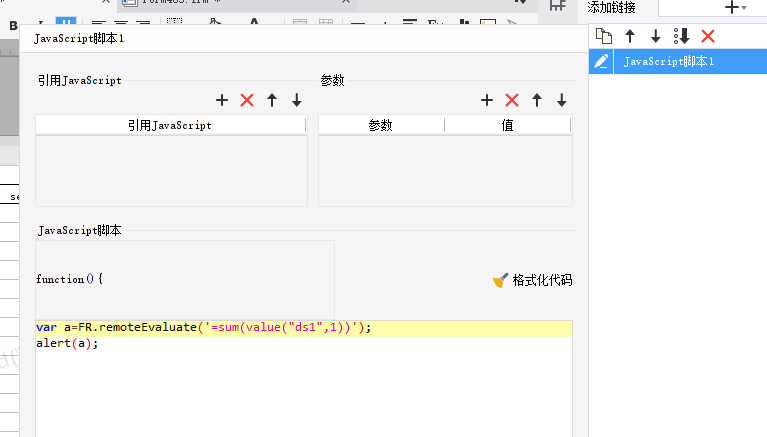This screenshot has height=437, width=767.
Task: Move the referenced JavaScript entry down
Action: tap(296, 100)
